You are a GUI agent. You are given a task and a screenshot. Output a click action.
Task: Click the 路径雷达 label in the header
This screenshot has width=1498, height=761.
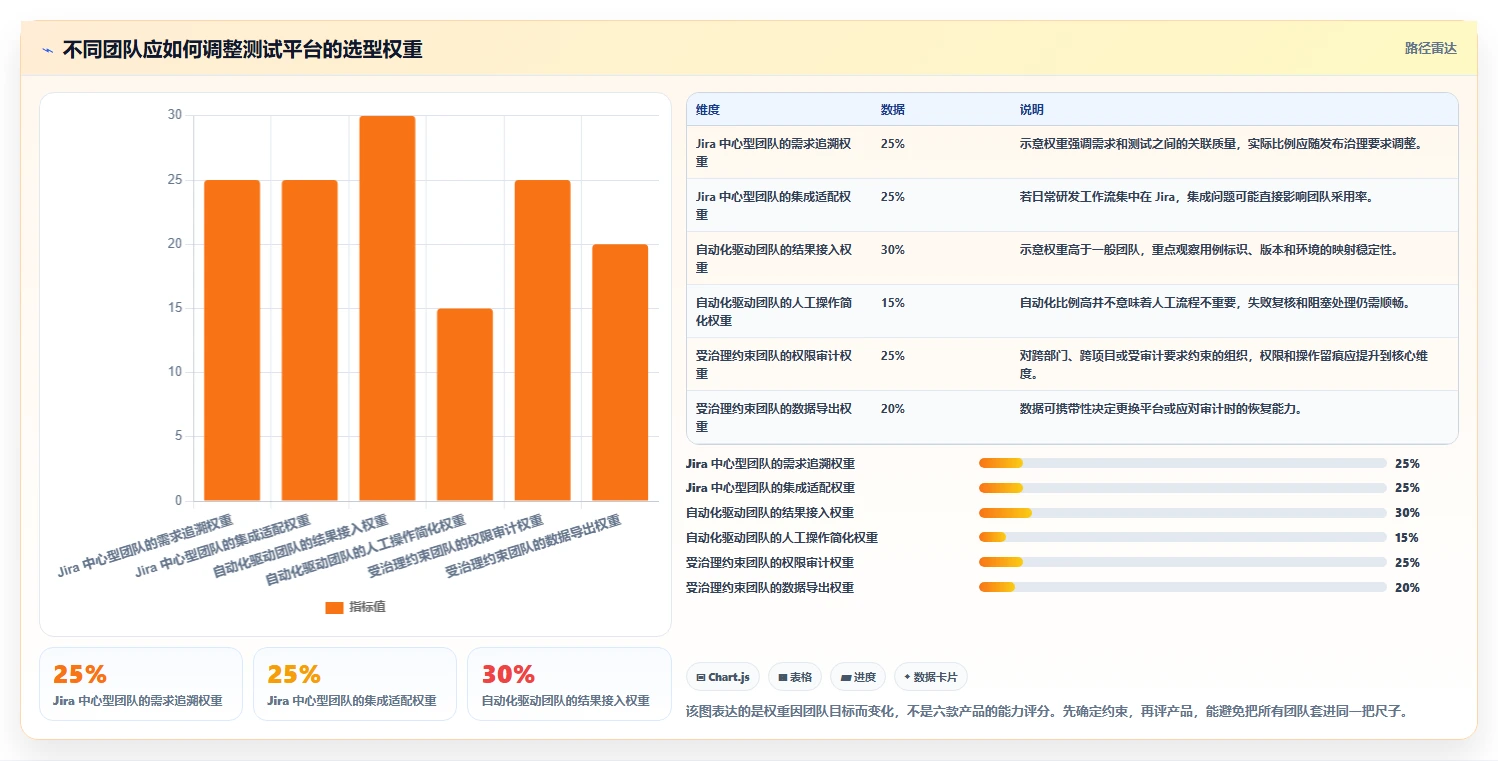(1430, 48)
